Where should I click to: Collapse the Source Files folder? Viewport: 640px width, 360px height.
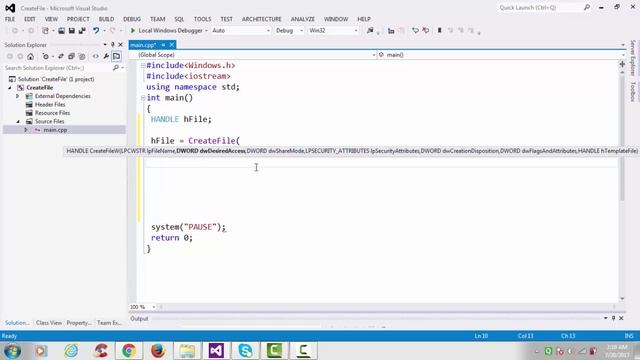pyautogui.click(x=18, y=122)
